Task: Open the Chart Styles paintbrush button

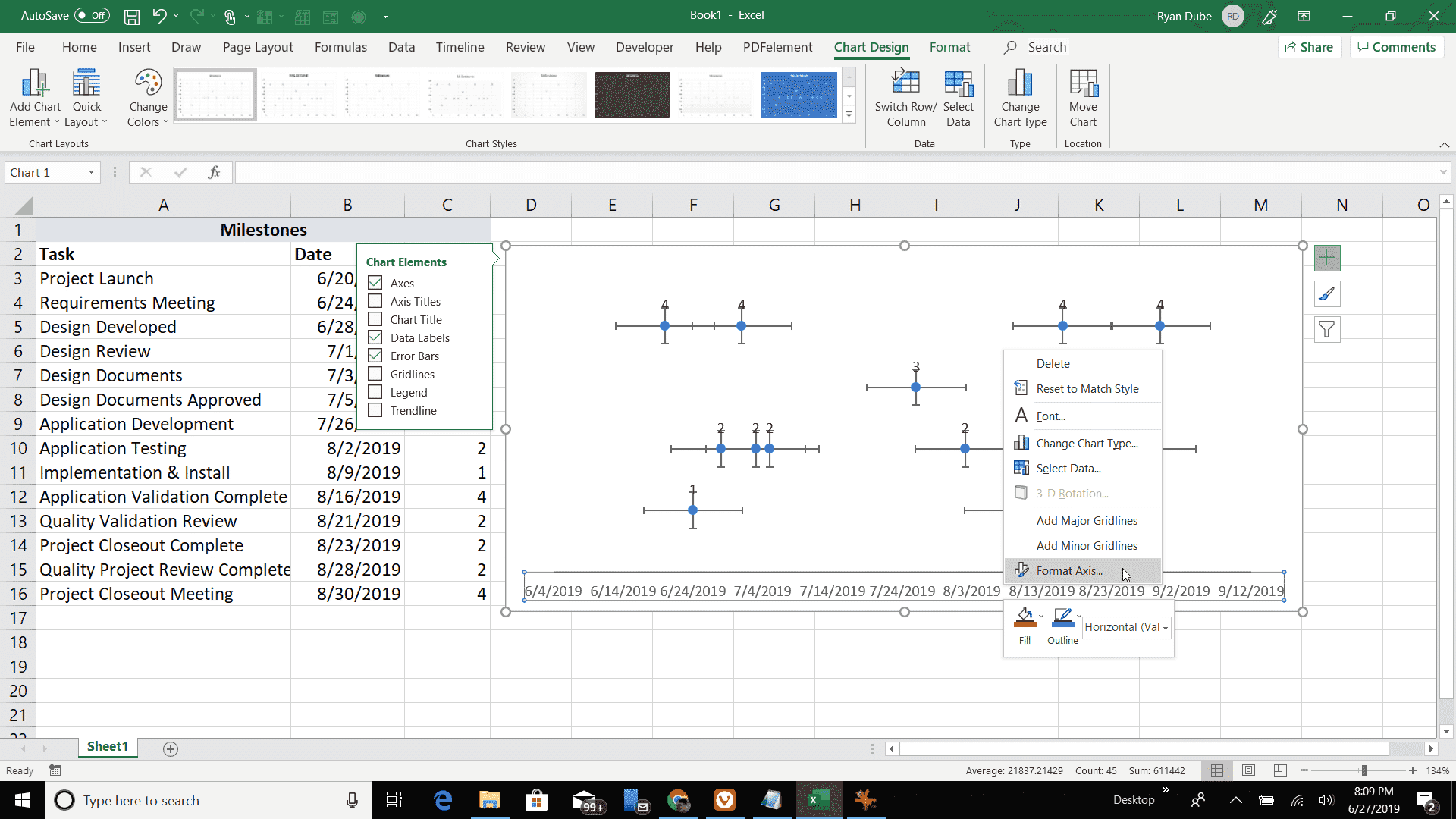Action: point(1327,294)
